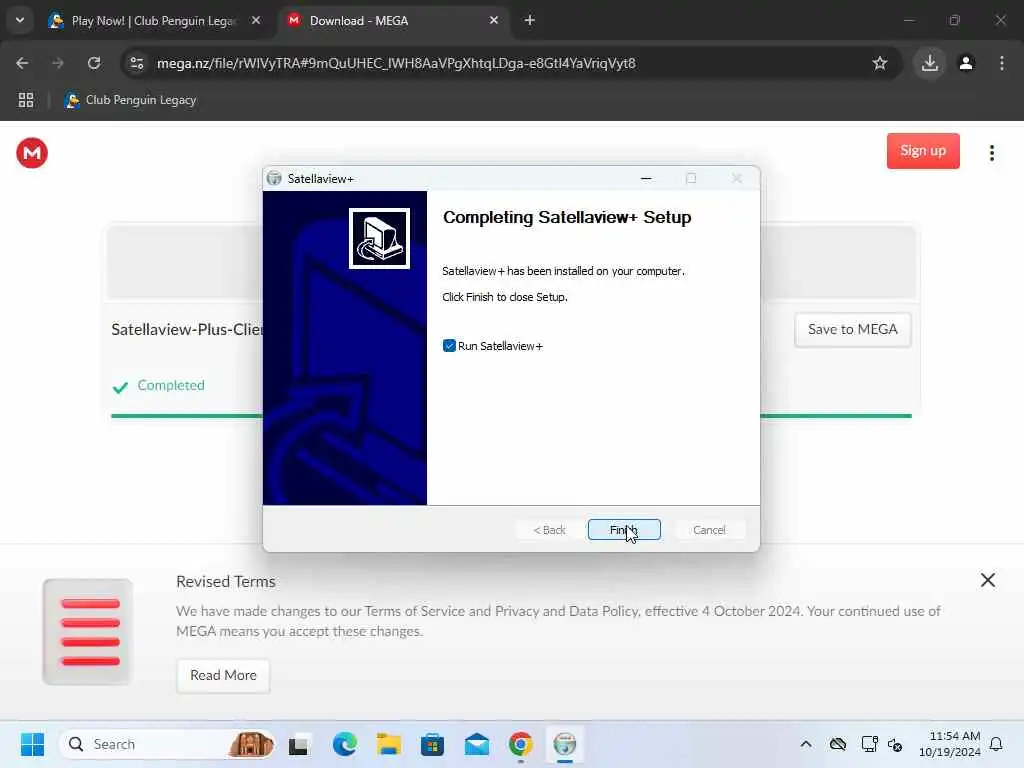The width and height of the screenshot is (1024, 768).
Task: Click Cancel in the Satellaview+ setup dialog
Action: 709,530
